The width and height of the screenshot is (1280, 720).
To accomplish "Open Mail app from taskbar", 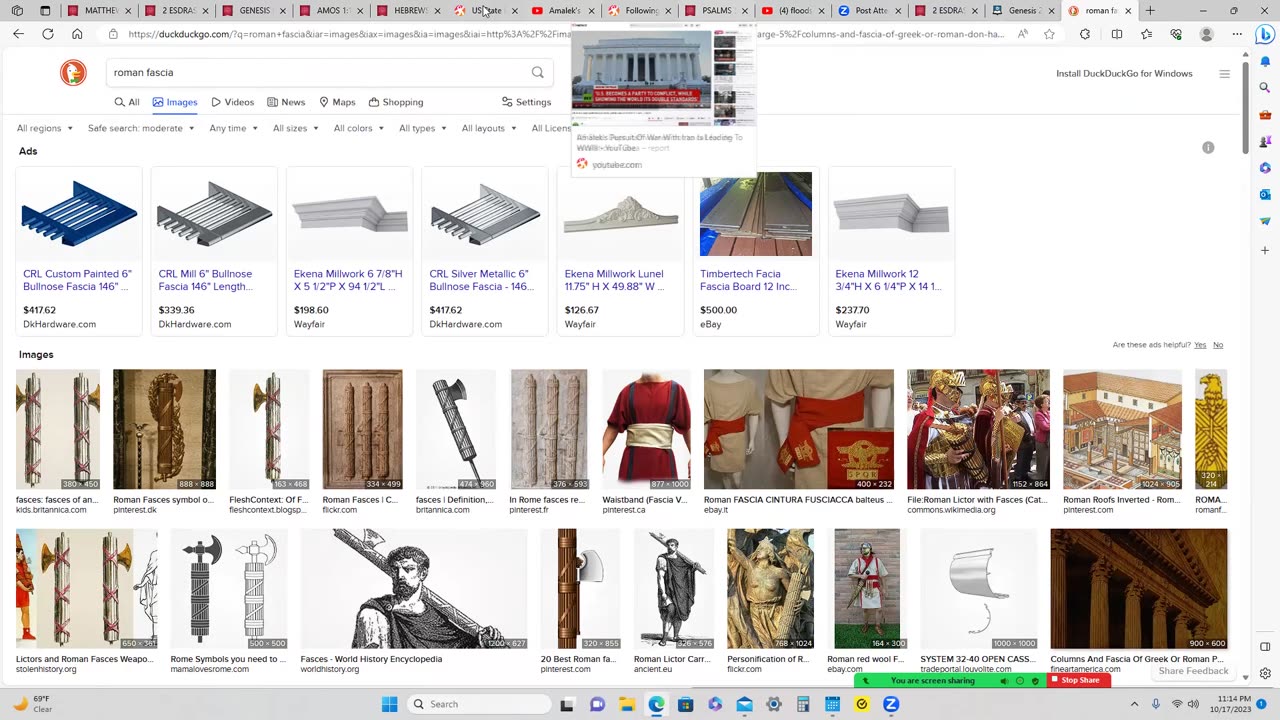I will pyautogui.click(x=744, y=704).
